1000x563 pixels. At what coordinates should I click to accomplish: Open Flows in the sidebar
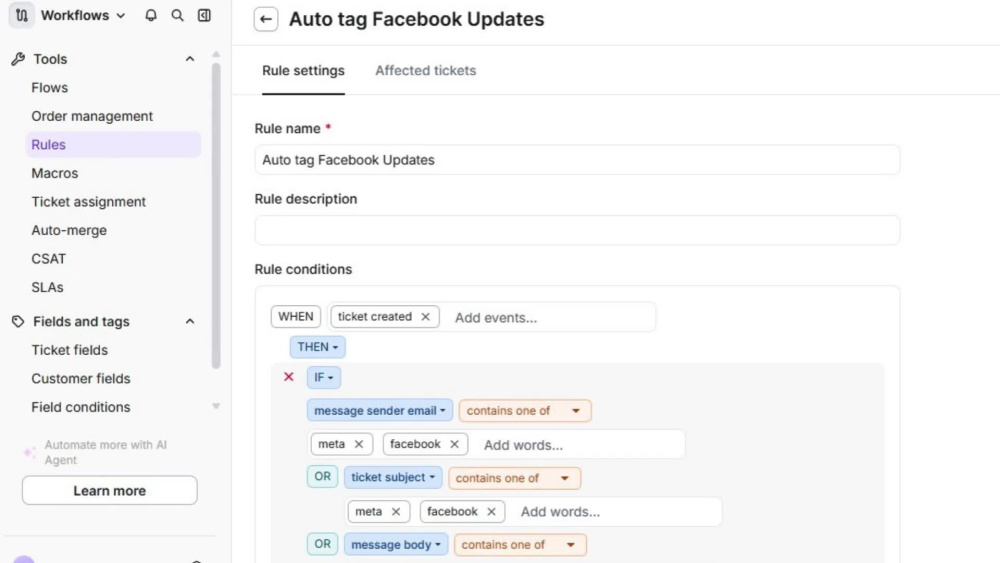coord(50,87)
